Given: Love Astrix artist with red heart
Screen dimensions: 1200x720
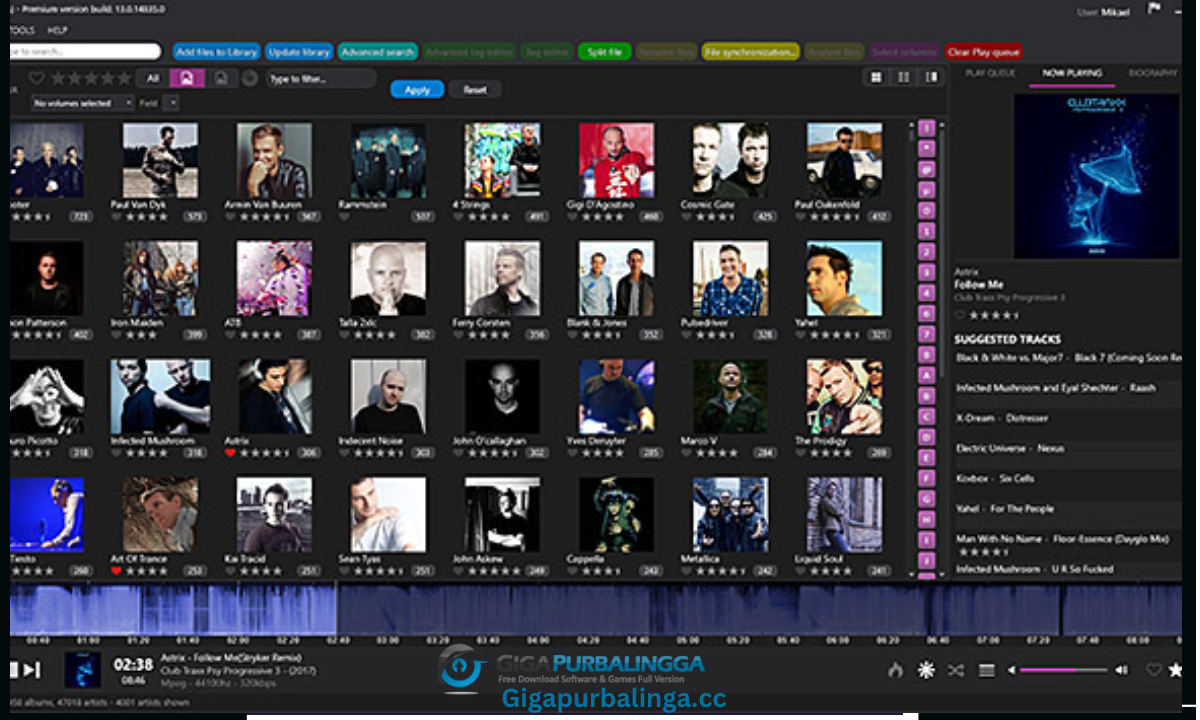Looking at the screenshot, I should 231,453.
